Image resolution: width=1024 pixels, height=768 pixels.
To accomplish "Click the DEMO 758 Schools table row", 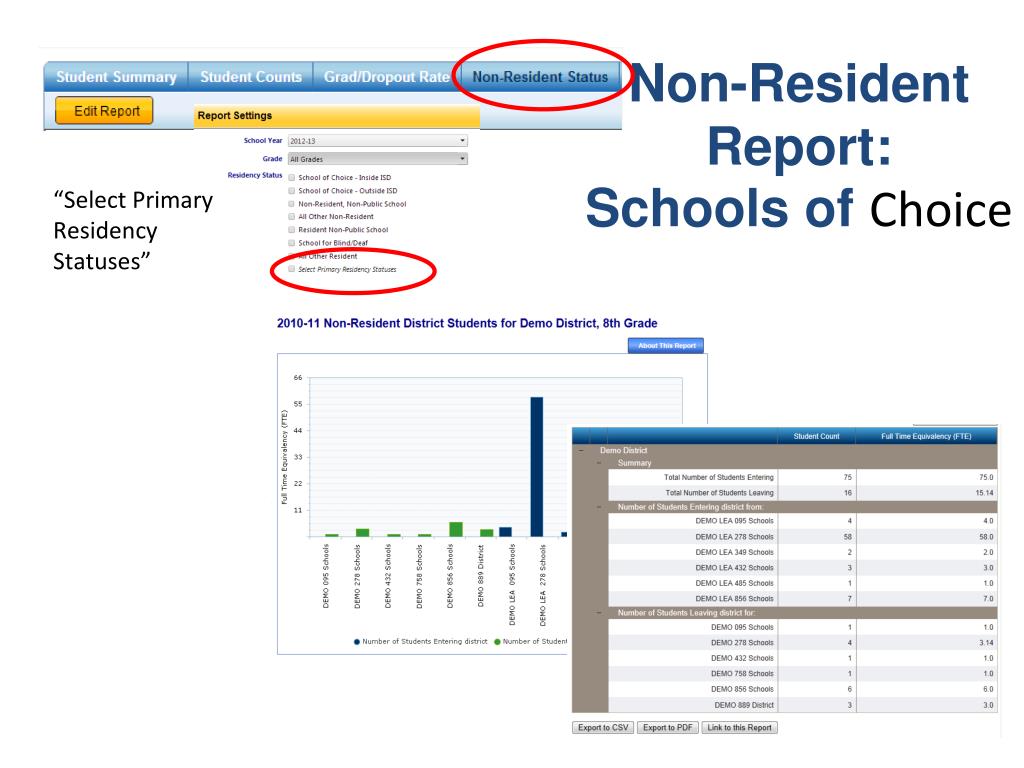I will coord(803,673).
